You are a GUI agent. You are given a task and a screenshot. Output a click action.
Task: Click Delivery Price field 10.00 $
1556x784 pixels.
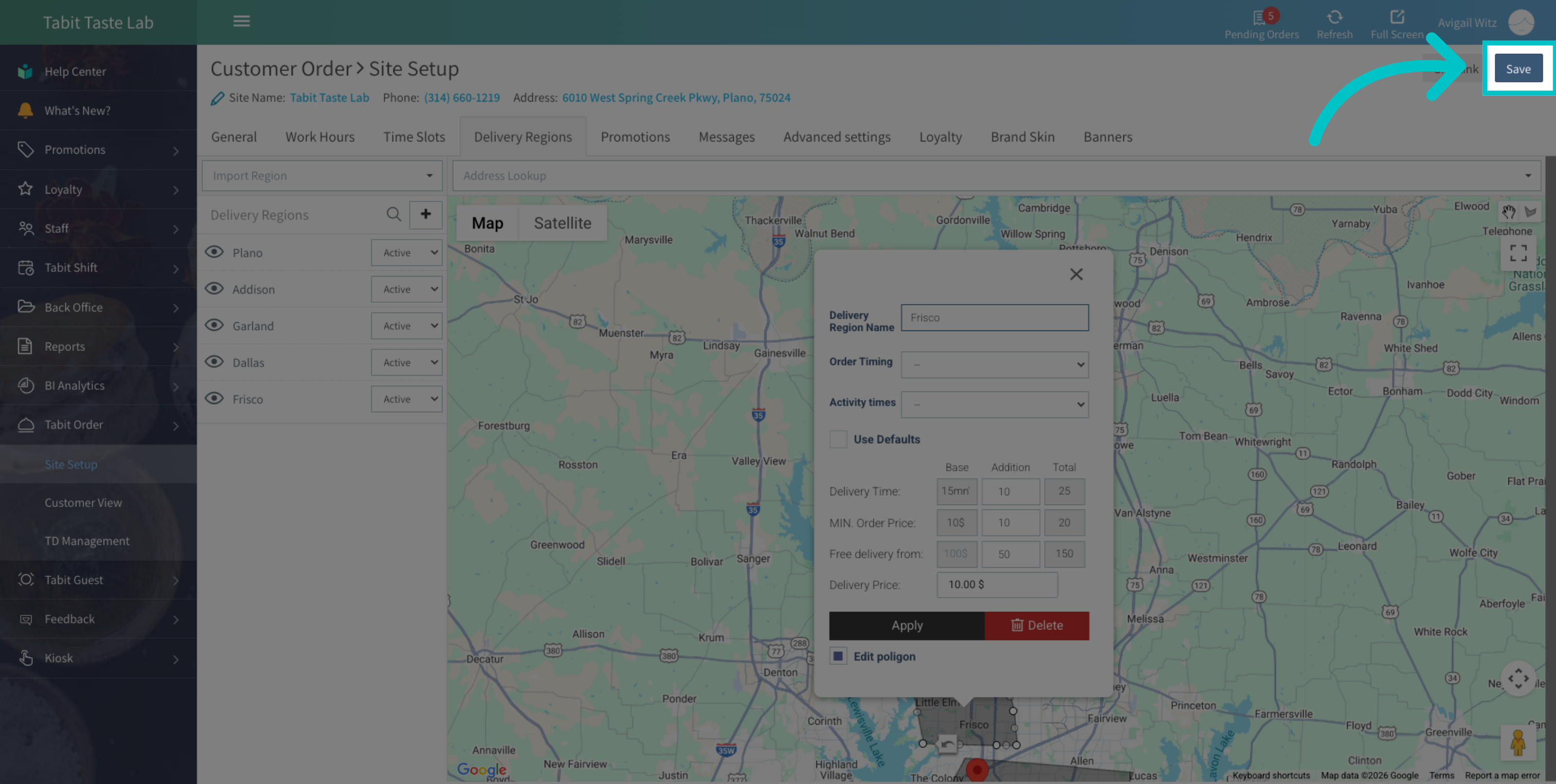pos(997,585)
